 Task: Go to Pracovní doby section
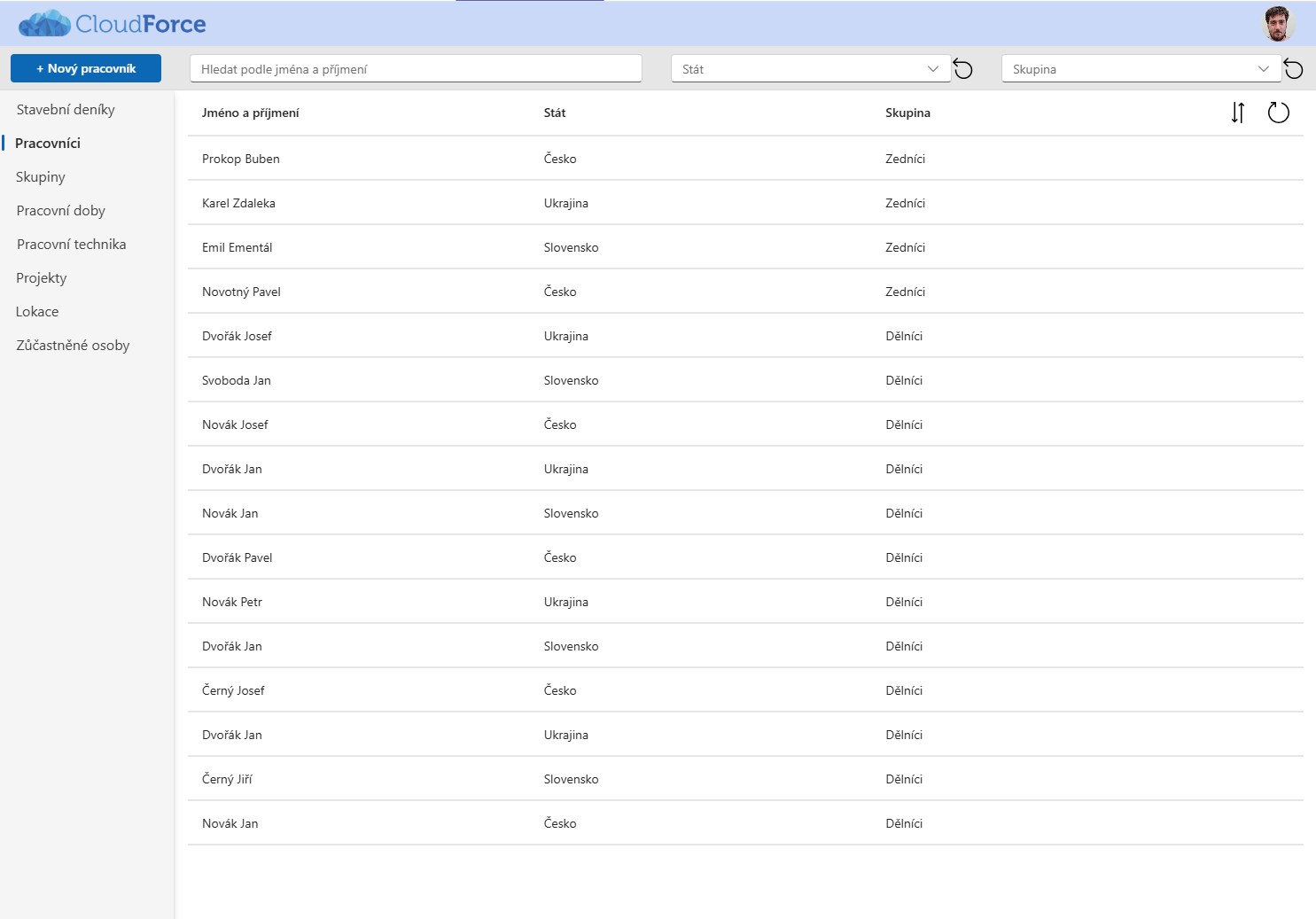coord(61,211)
